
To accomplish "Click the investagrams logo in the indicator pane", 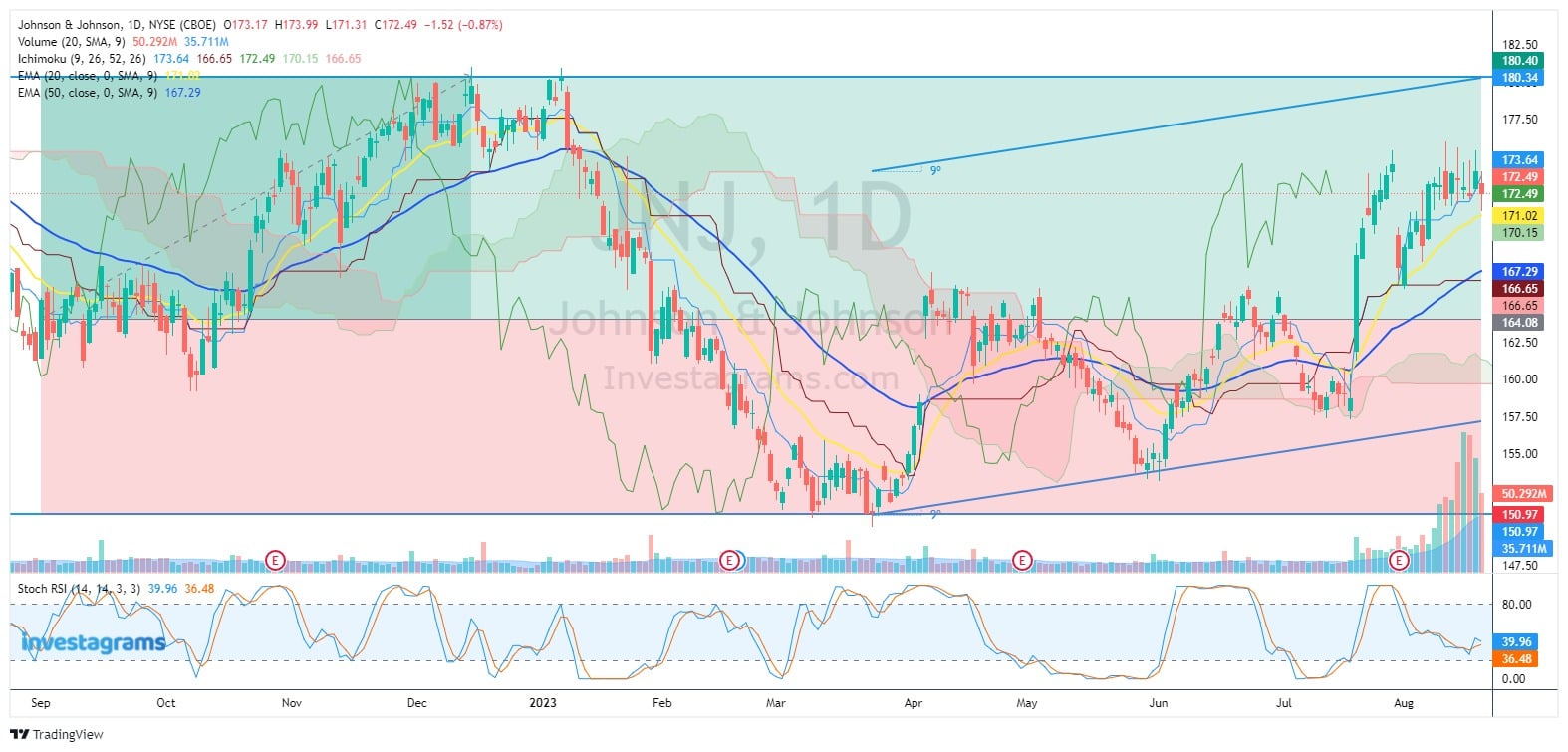I will coord(94,642).
